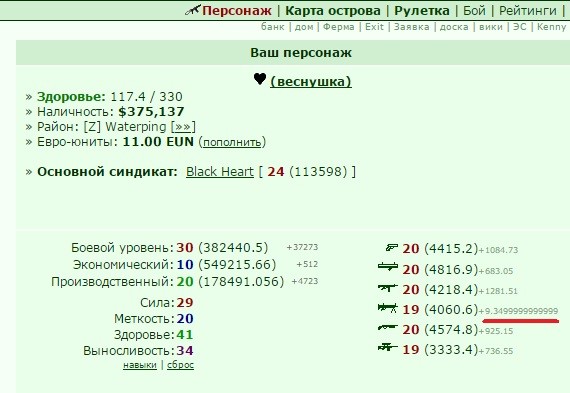The image size is (570, 393).
Task: Click the +1084.73 pistol remainder
Action: [498, 250]
